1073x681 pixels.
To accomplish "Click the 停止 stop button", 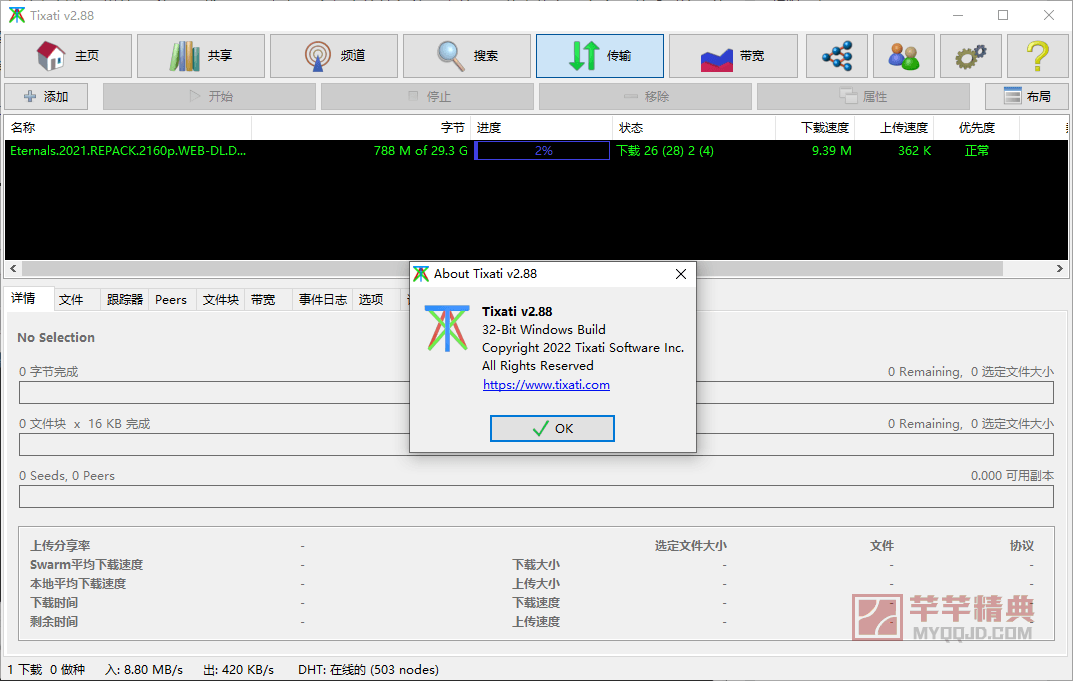I will [428, 97].
